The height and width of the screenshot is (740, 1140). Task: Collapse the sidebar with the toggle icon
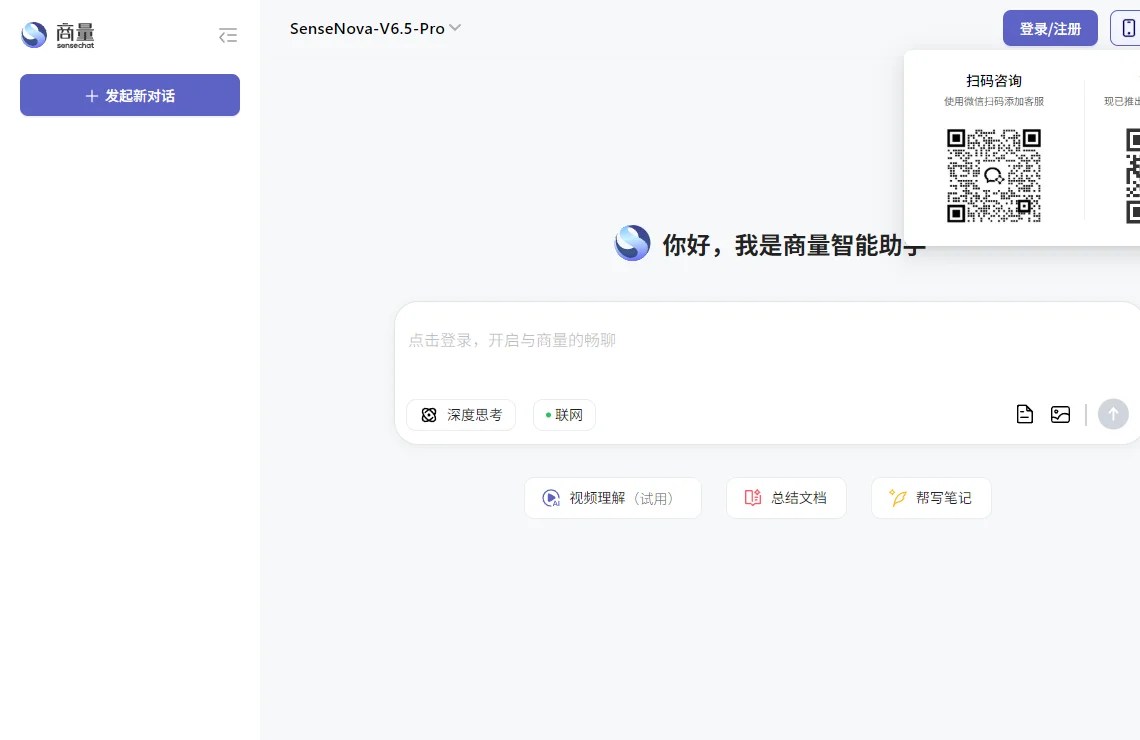pyautogui.click(x=228, y=35)
